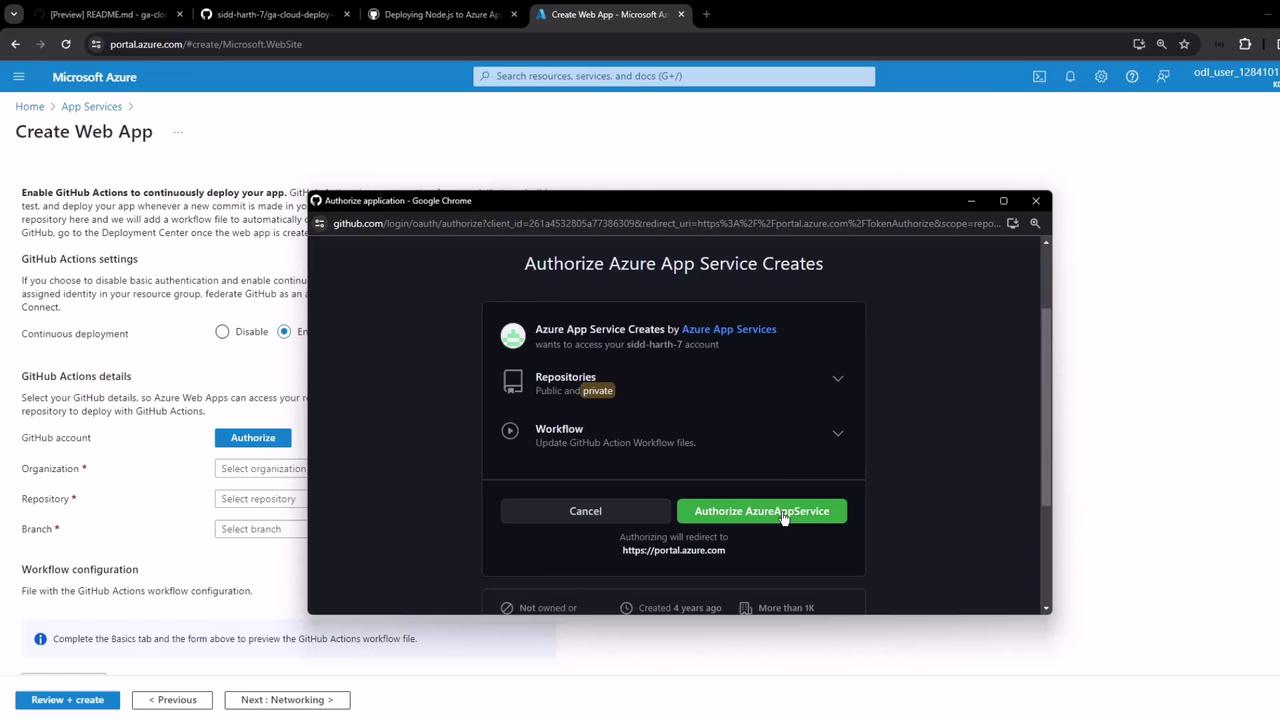Click the green Authorize AzureAppService button
Image resolution: width=1280 pixels, height=720 pixels.
pos(761,511)
